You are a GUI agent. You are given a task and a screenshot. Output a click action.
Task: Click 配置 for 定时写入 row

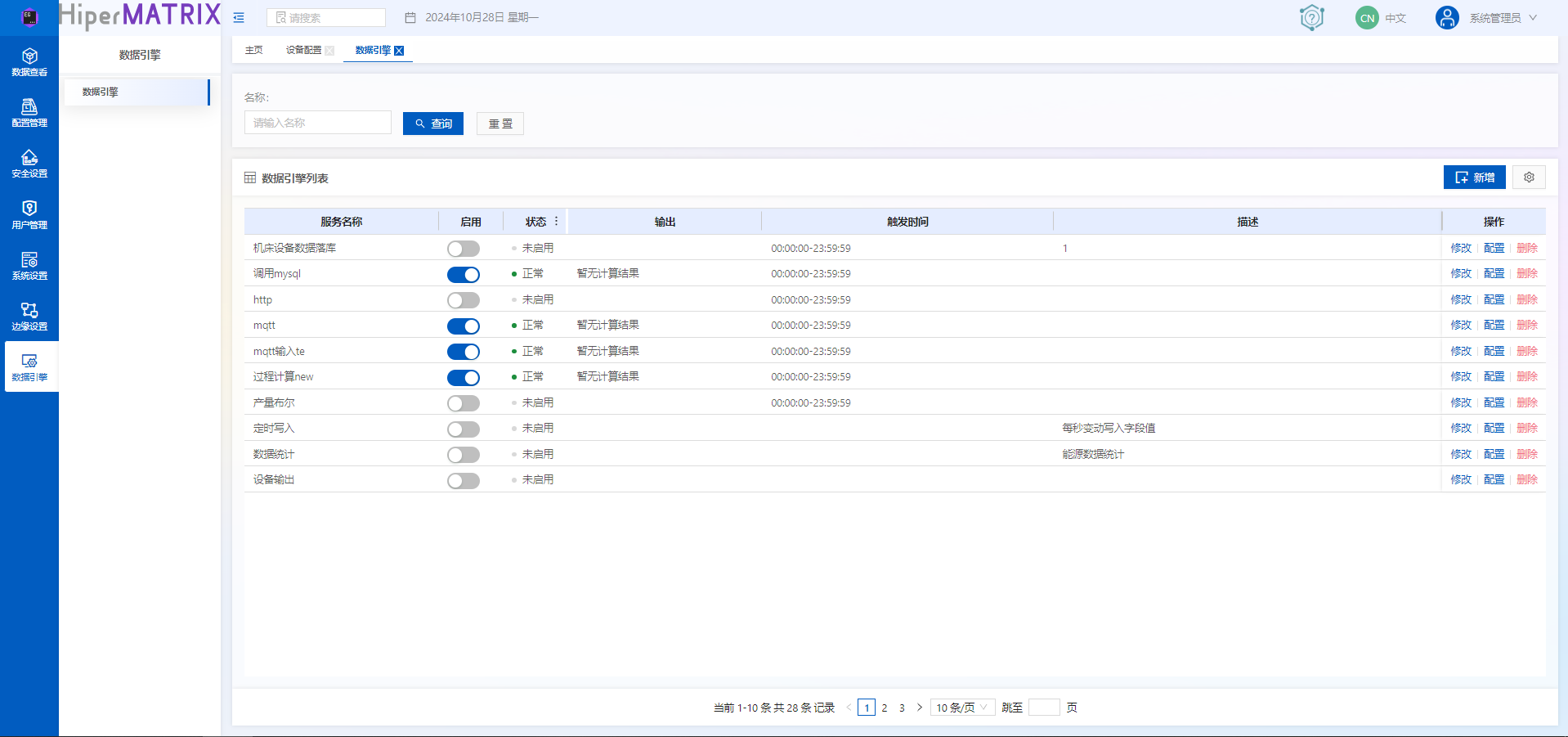[1494, 428]
